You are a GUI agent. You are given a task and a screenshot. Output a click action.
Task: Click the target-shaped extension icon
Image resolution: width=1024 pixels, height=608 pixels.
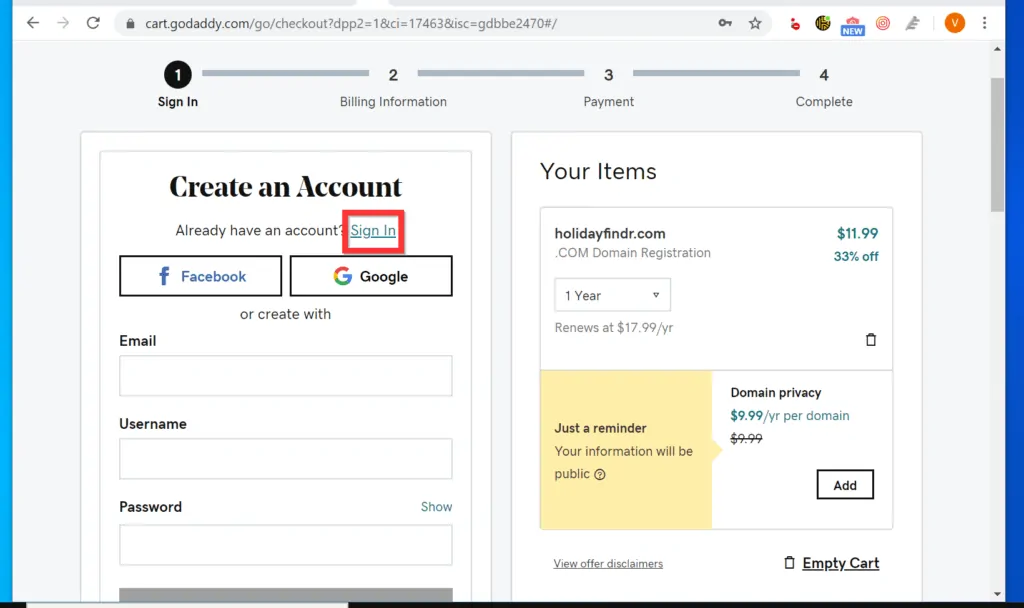pyautogui.click(x=883, y=24)
